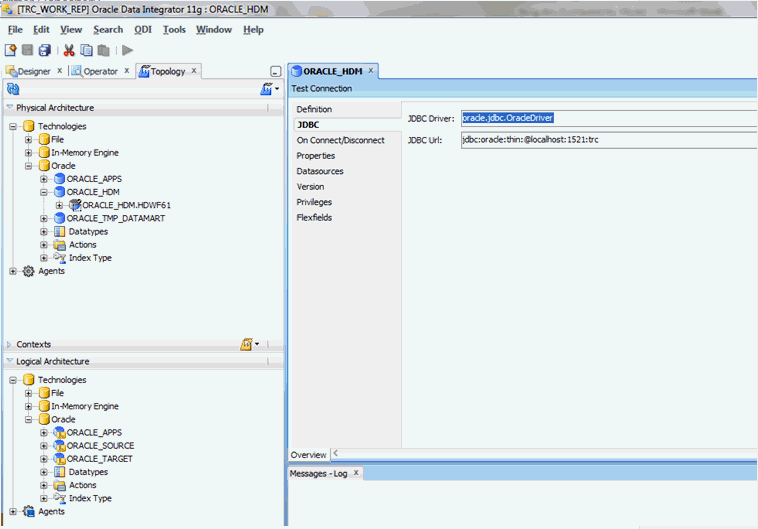Expand ORACLE_HDM.HDWF61 schema node
The image size is (758, 529).
click(x=59, y=206)
